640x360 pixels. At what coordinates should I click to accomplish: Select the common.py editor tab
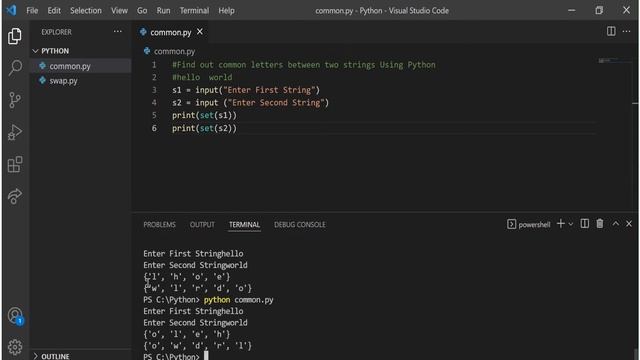click(171, 32)
